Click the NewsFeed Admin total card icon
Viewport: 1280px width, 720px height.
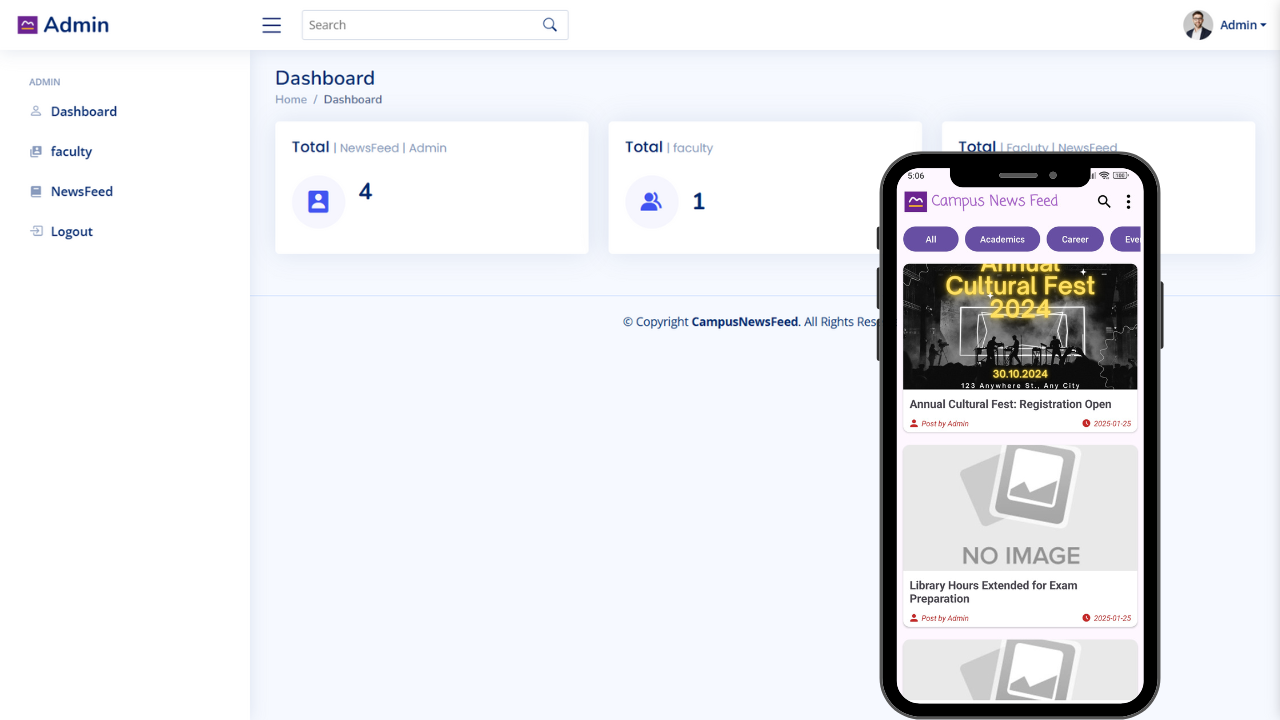318,202
